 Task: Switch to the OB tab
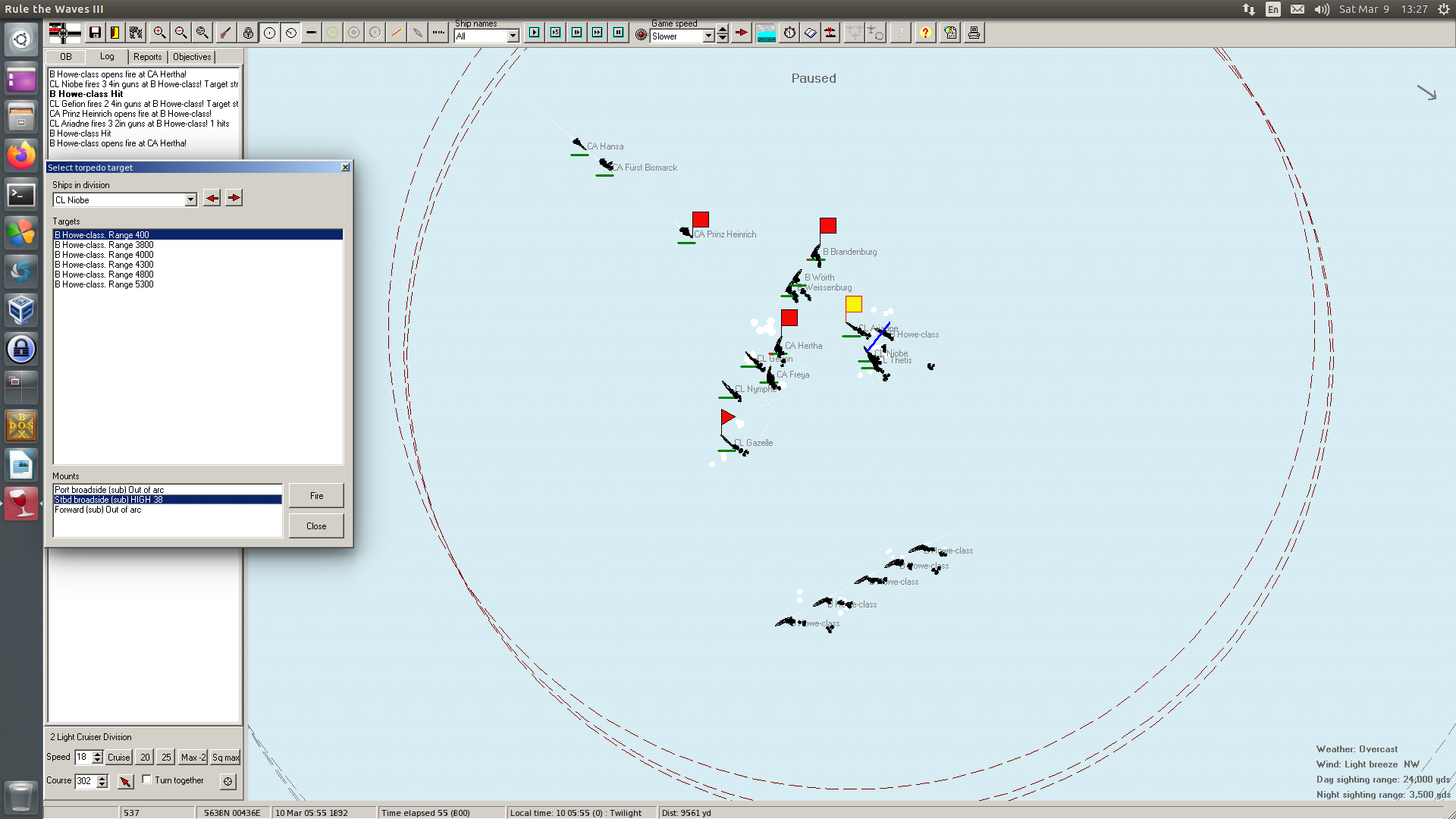(x=66, y=57)
